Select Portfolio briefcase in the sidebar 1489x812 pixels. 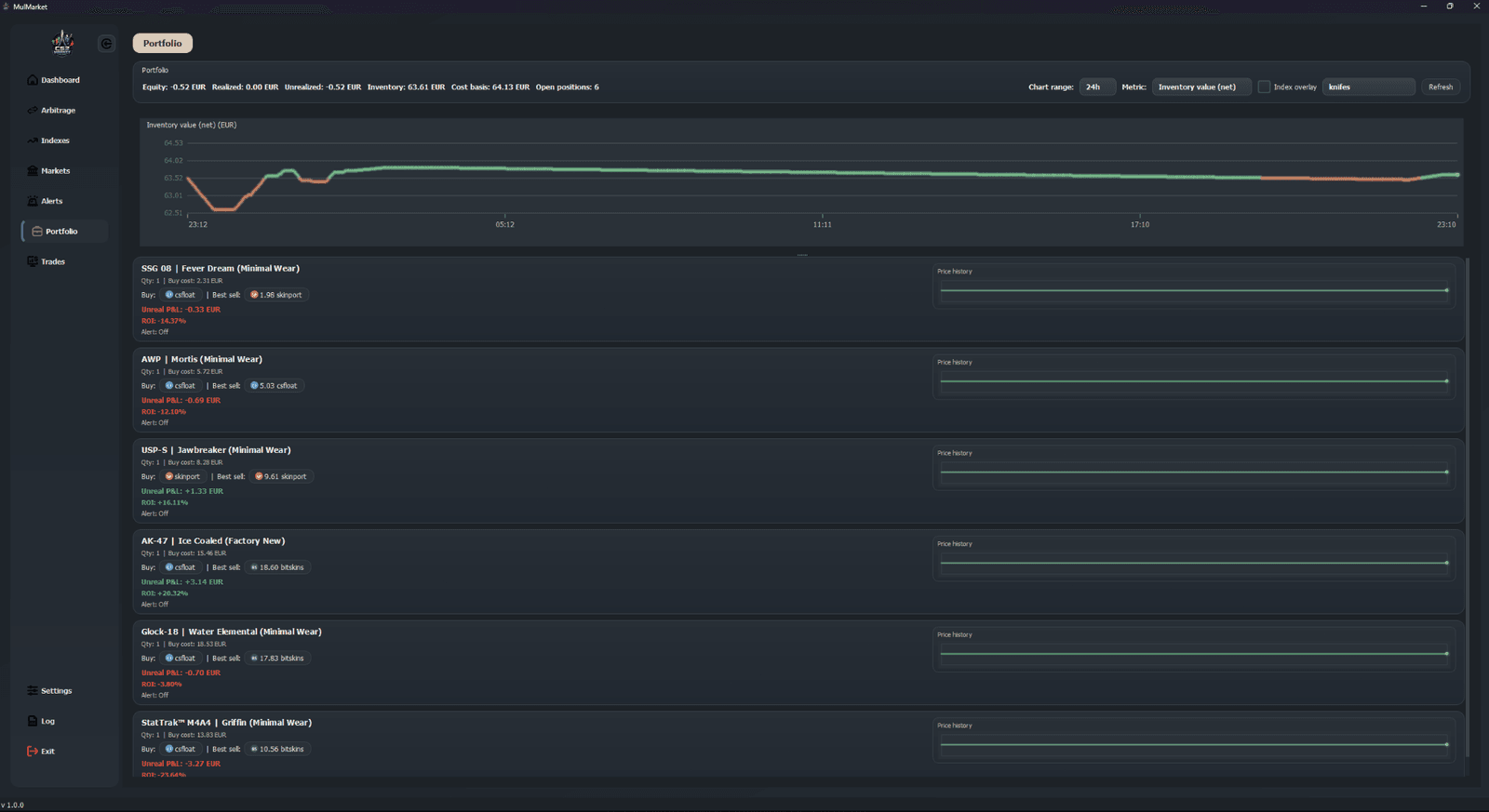click(63, 232)
